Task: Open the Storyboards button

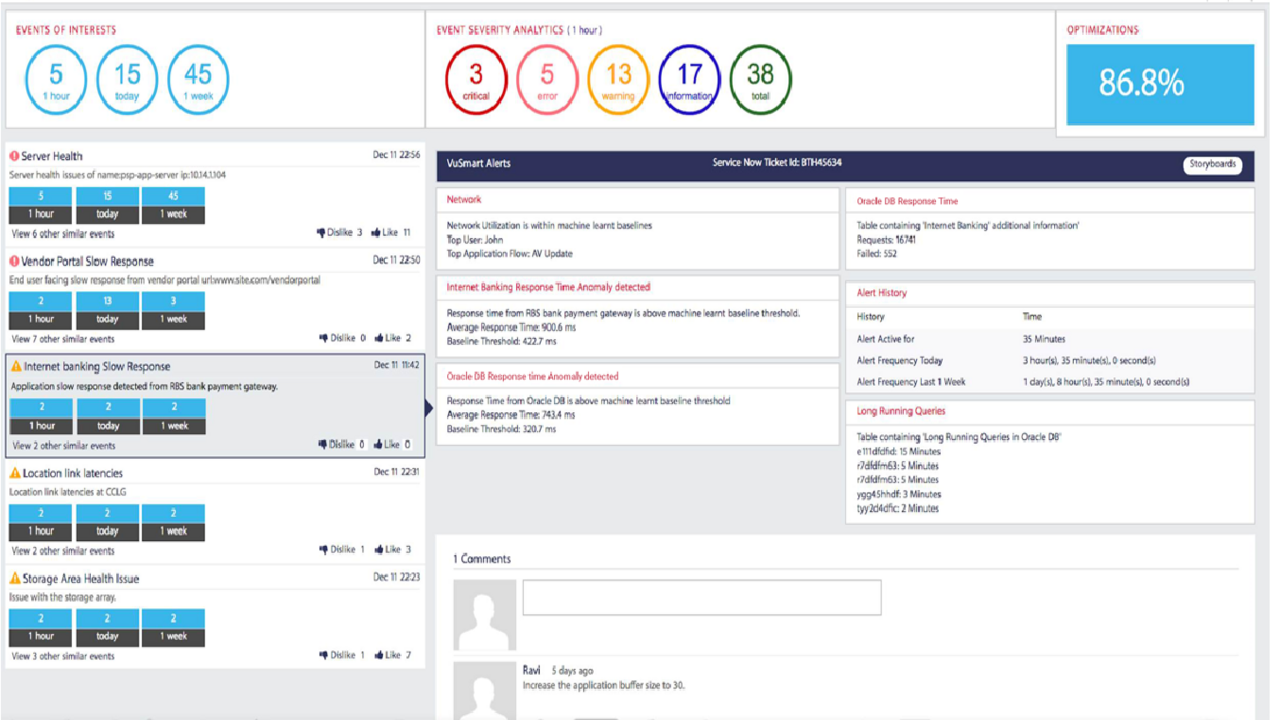Action: pyautogui.click(x=1213, y=165)
